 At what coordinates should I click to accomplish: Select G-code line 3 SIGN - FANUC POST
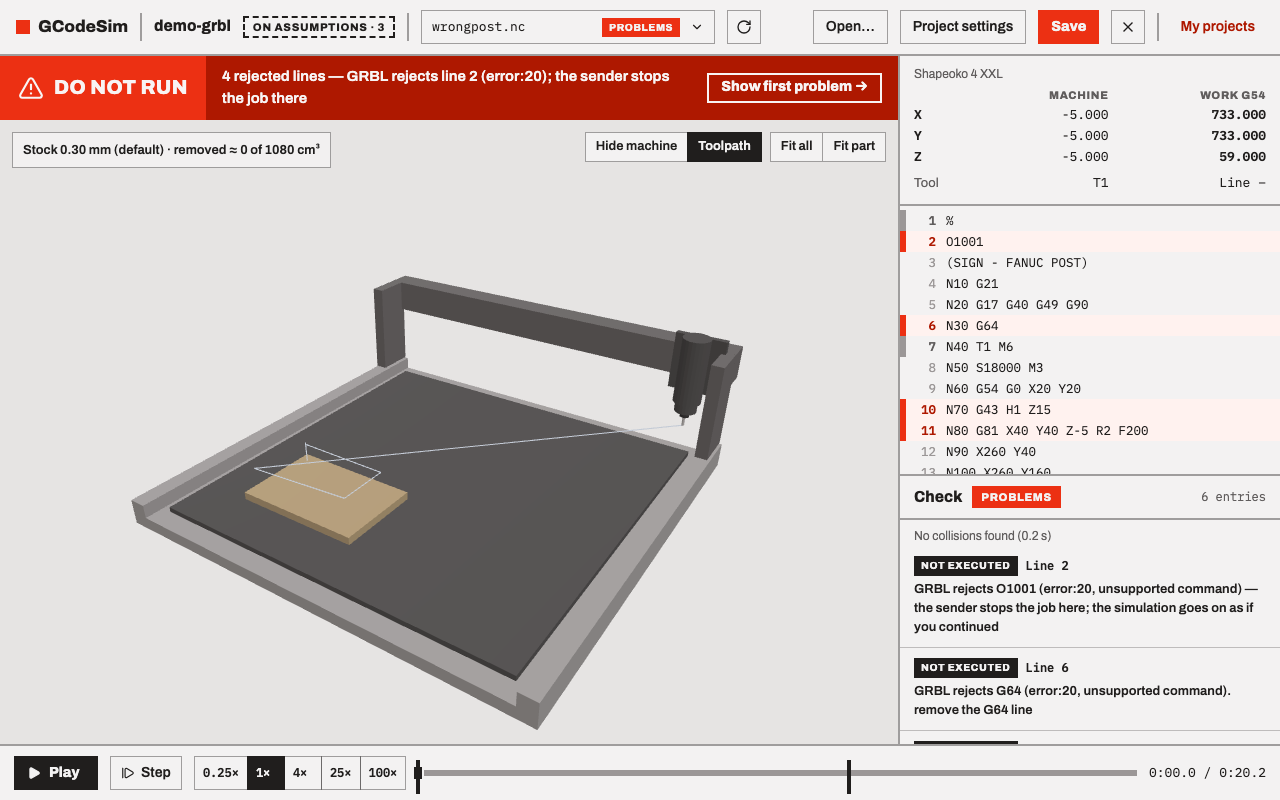1090,262
